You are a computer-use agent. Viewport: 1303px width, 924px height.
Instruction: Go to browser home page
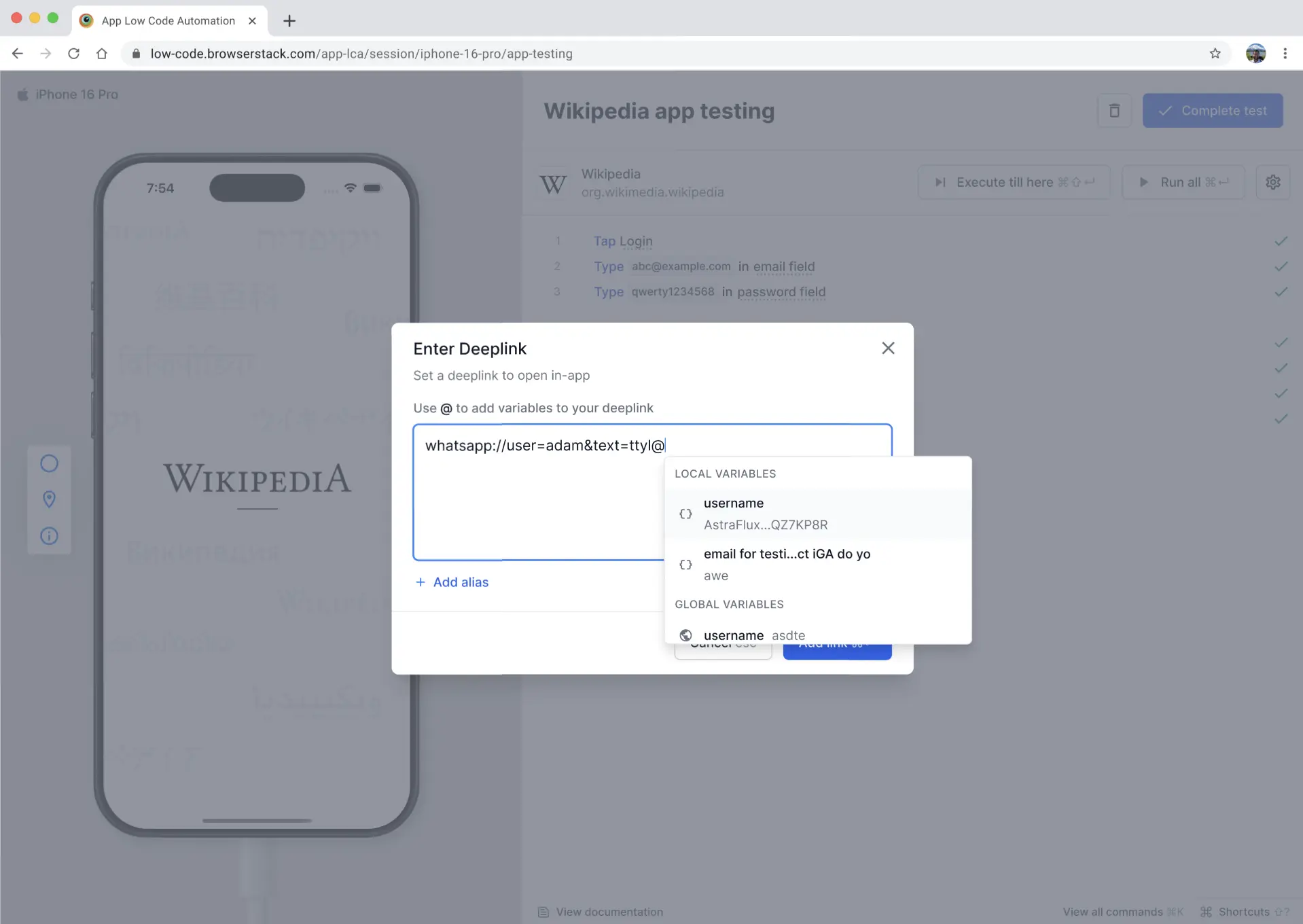[101, 54]
